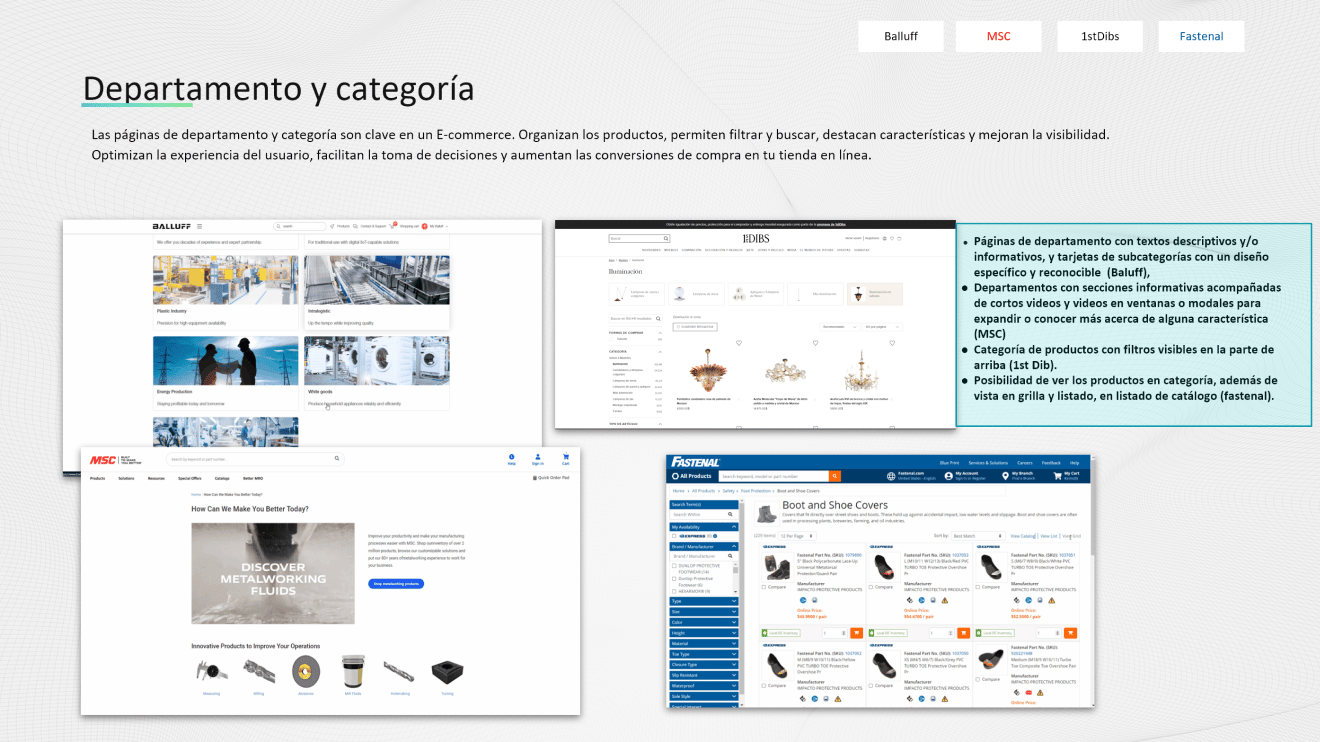1320x742 pixels.
Task: Expand the Toe Type filter in Fastenal sidebar
Action: (x=704, y=654)
